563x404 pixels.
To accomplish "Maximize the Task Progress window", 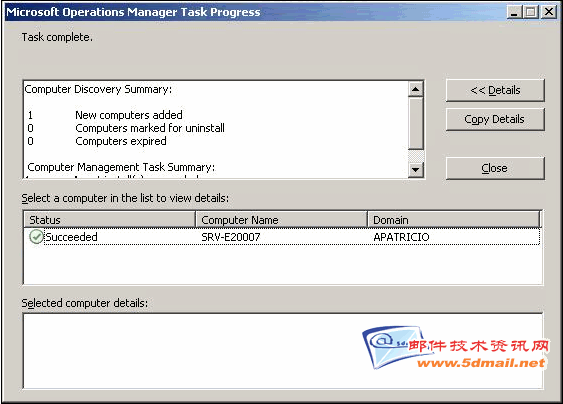I will coord(531,12).
